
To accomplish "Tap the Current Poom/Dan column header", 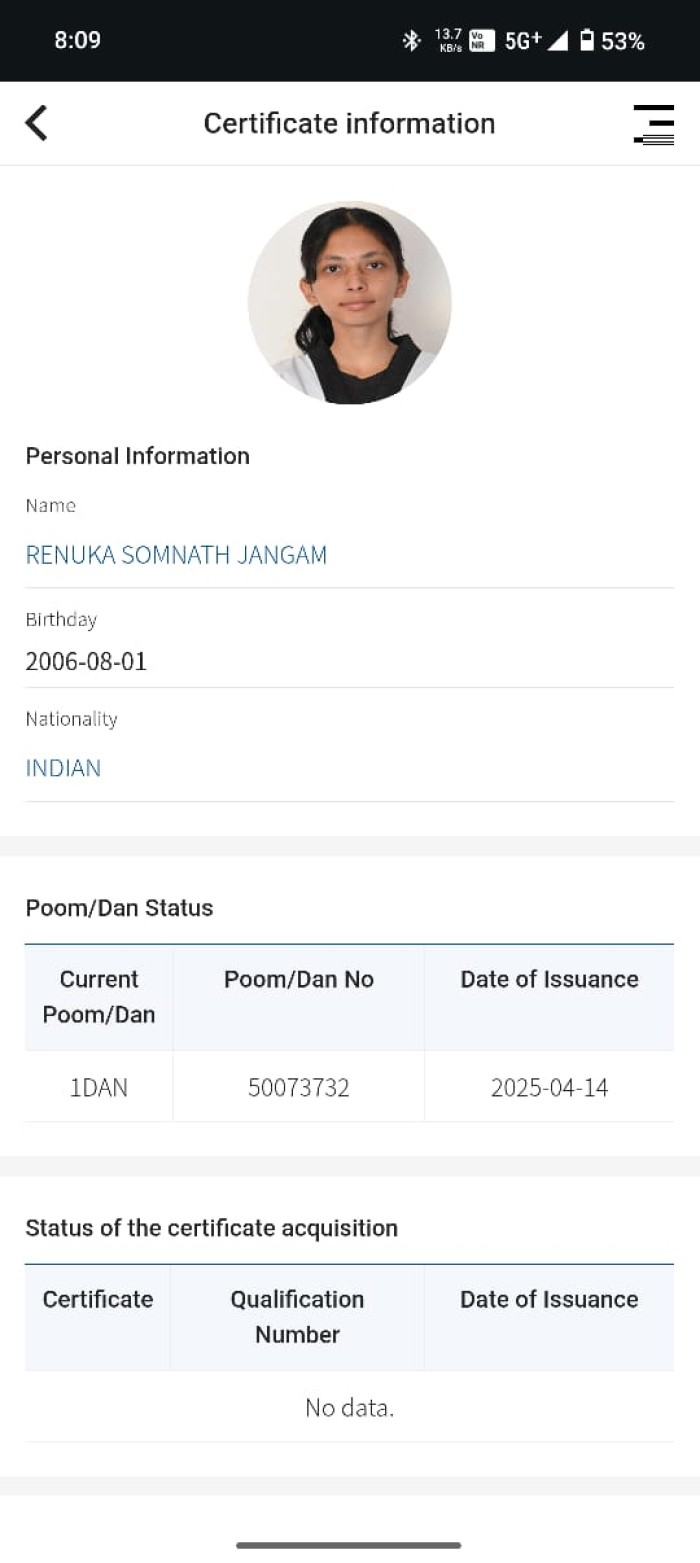I will click(x=99, y=997).
